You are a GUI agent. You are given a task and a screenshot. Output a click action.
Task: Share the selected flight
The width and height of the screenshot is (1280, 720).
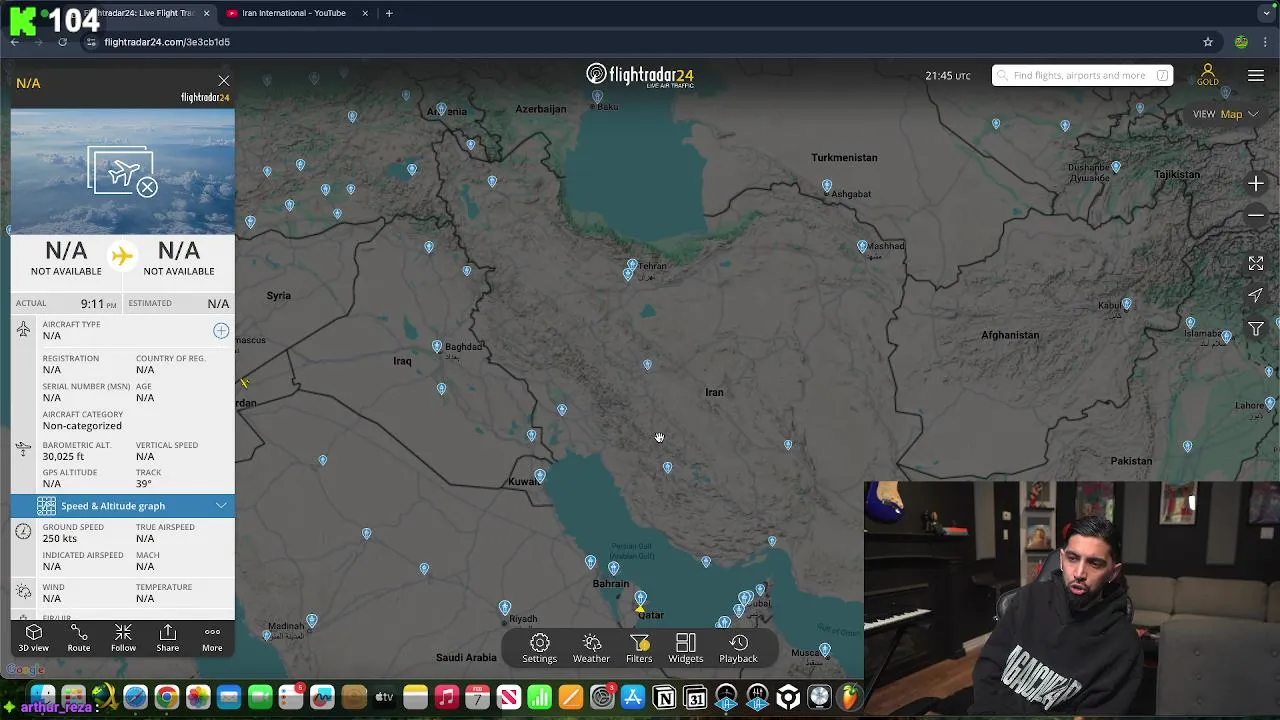tap(168, 638)
